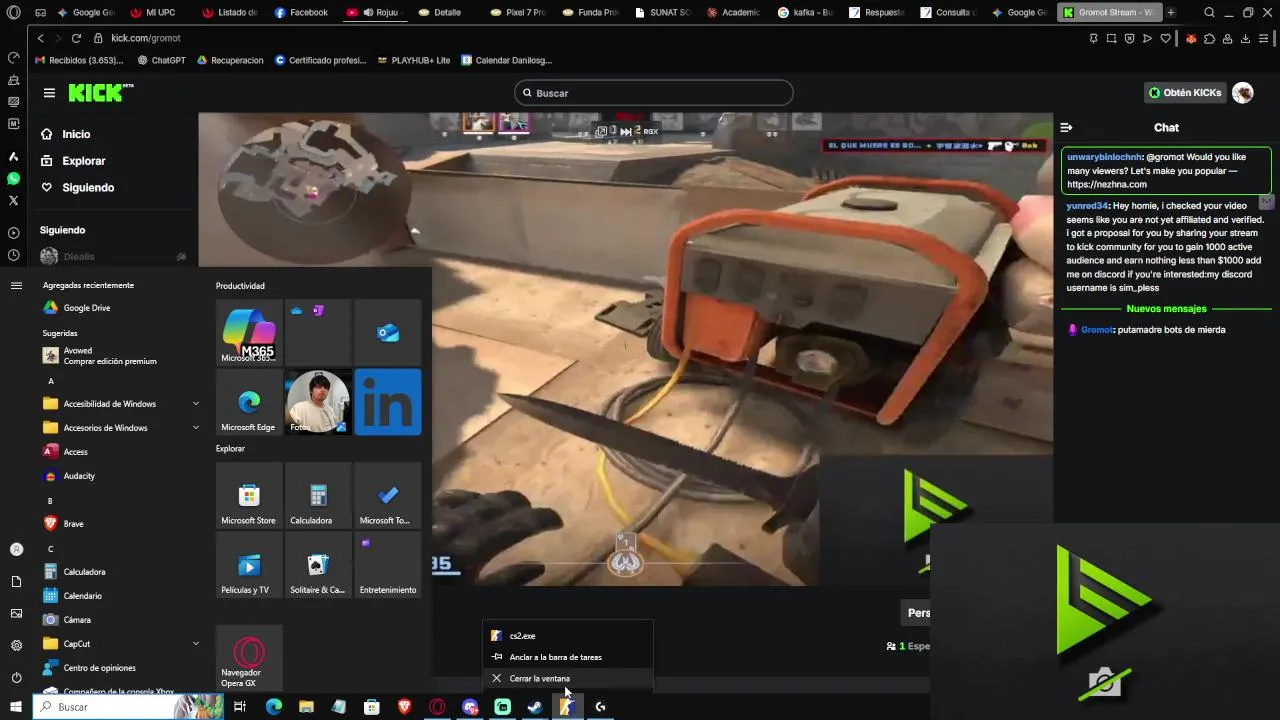The image size is (1280, 720).
Task: Open Explorar in the Kick sidebar
Action: point(83,161)
